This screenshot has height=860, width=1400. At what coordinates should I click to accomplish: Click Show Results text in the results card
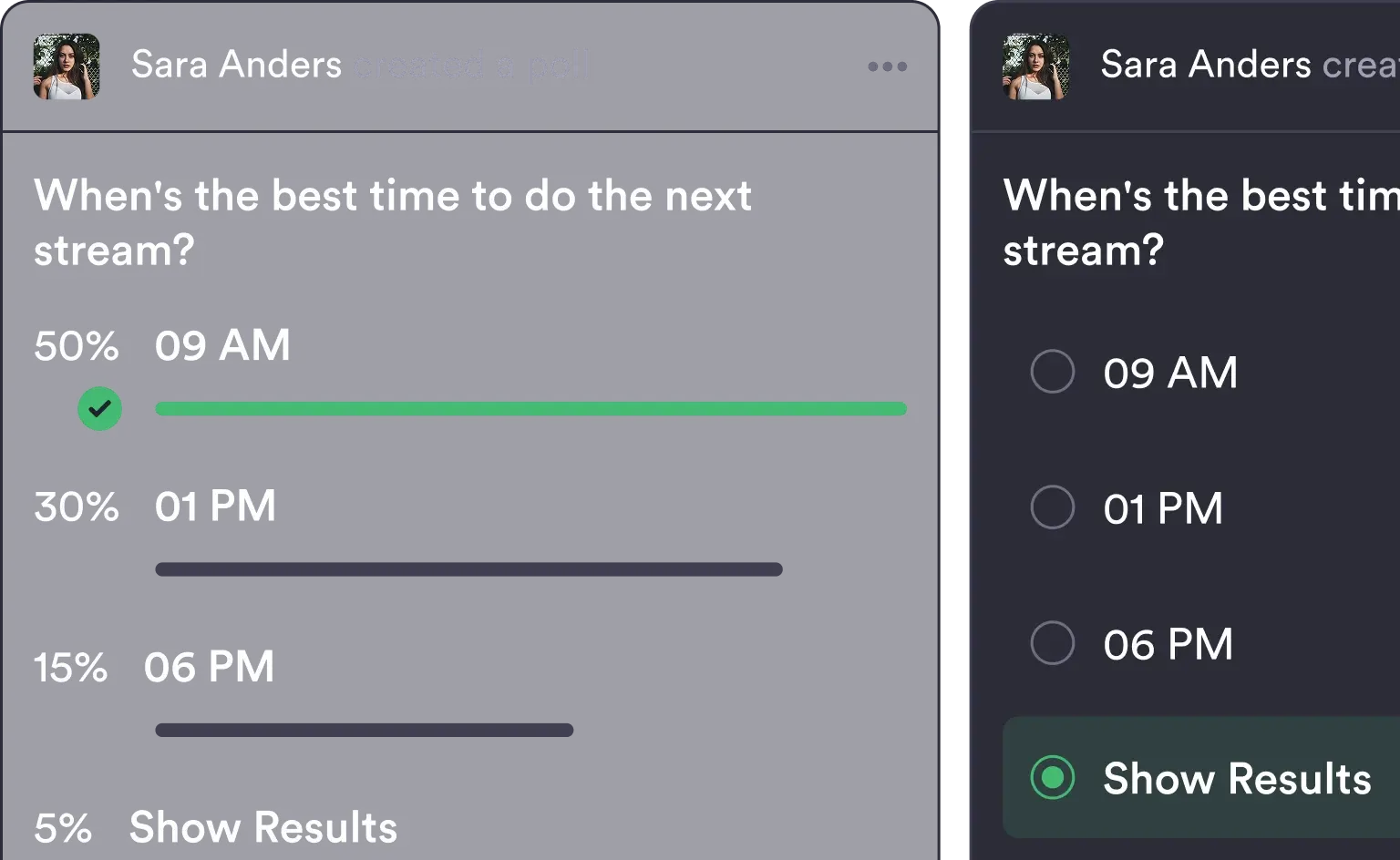(x=263, y=828)
